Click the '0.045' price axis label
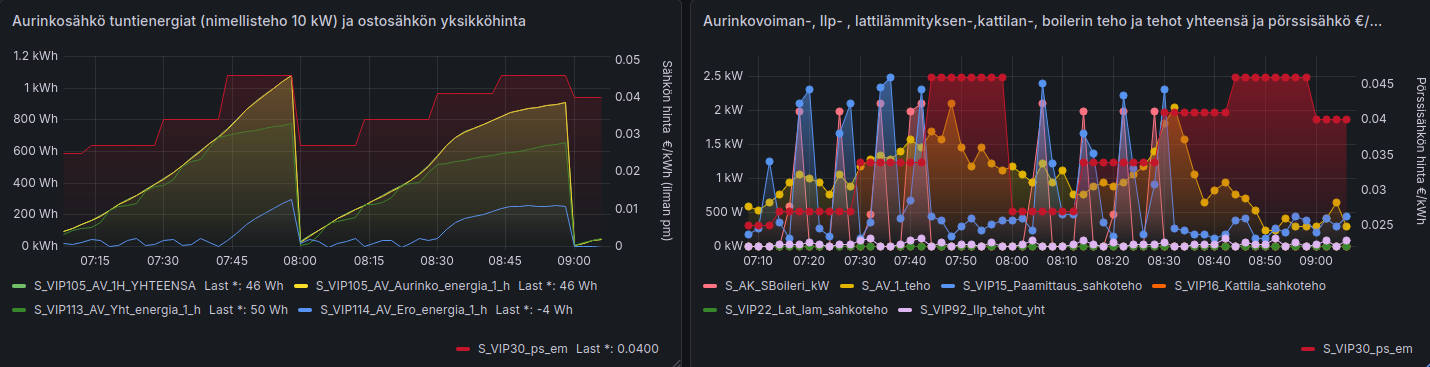Image resolution: width=1430 pixels, height=367 pixels. point(1378,83)
